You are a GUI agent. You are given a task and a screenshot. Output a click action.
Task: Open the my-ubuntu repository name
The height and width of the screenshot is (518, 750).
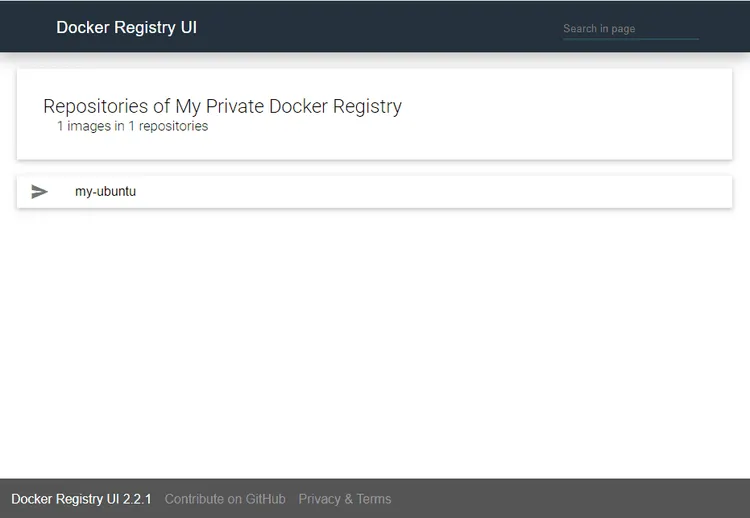click(x=105, y=192)
